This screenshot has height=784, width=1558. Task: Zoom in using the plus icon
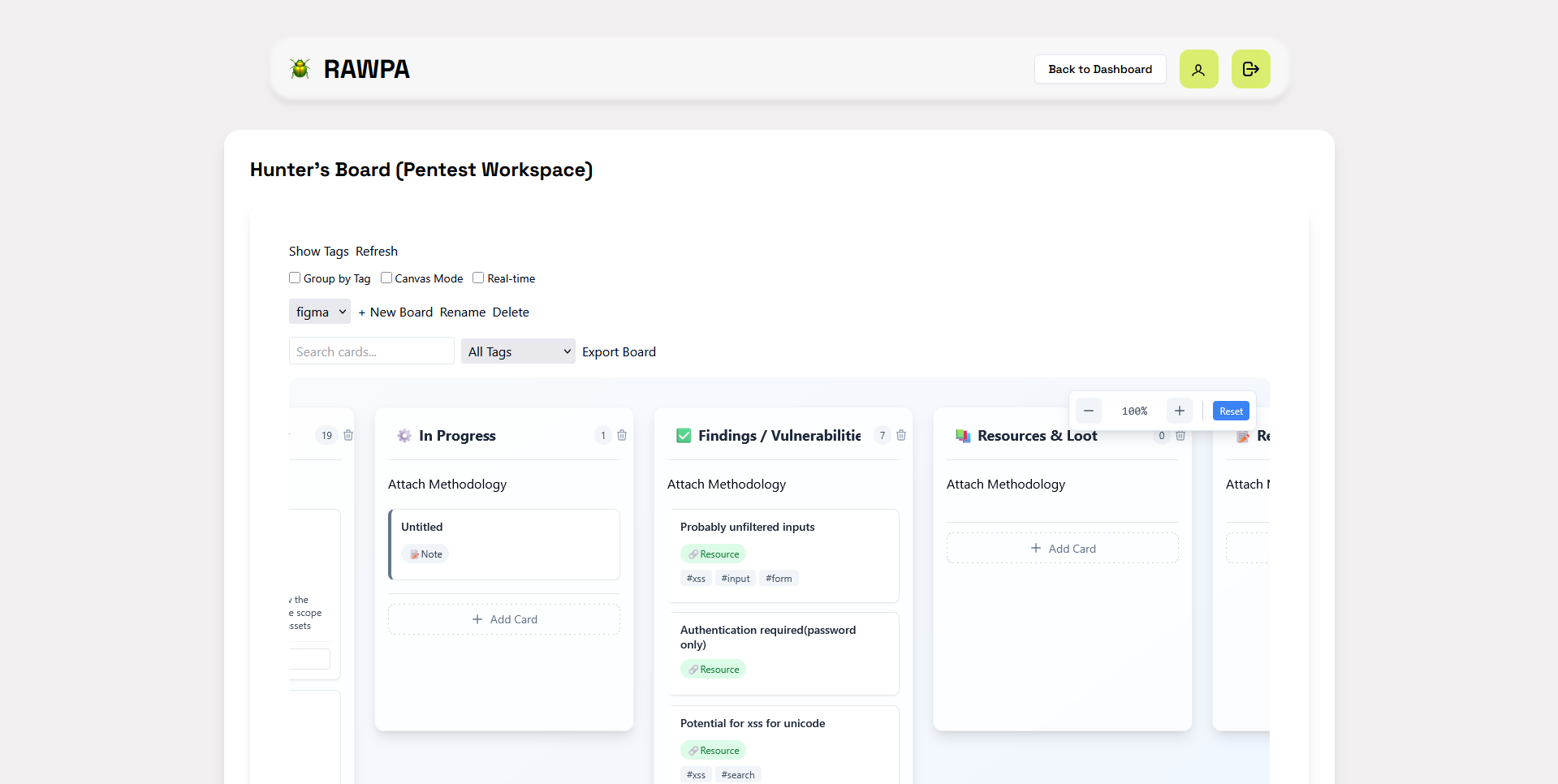1180,411
